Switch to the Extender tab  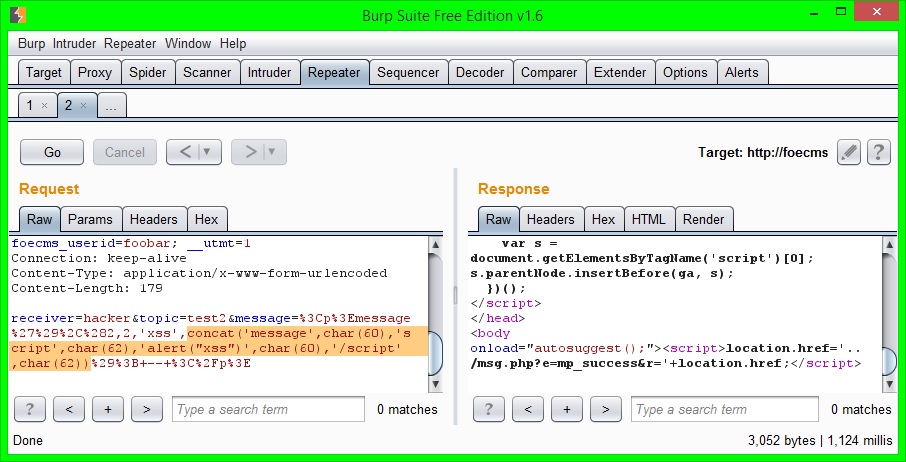tap(621, 73)
